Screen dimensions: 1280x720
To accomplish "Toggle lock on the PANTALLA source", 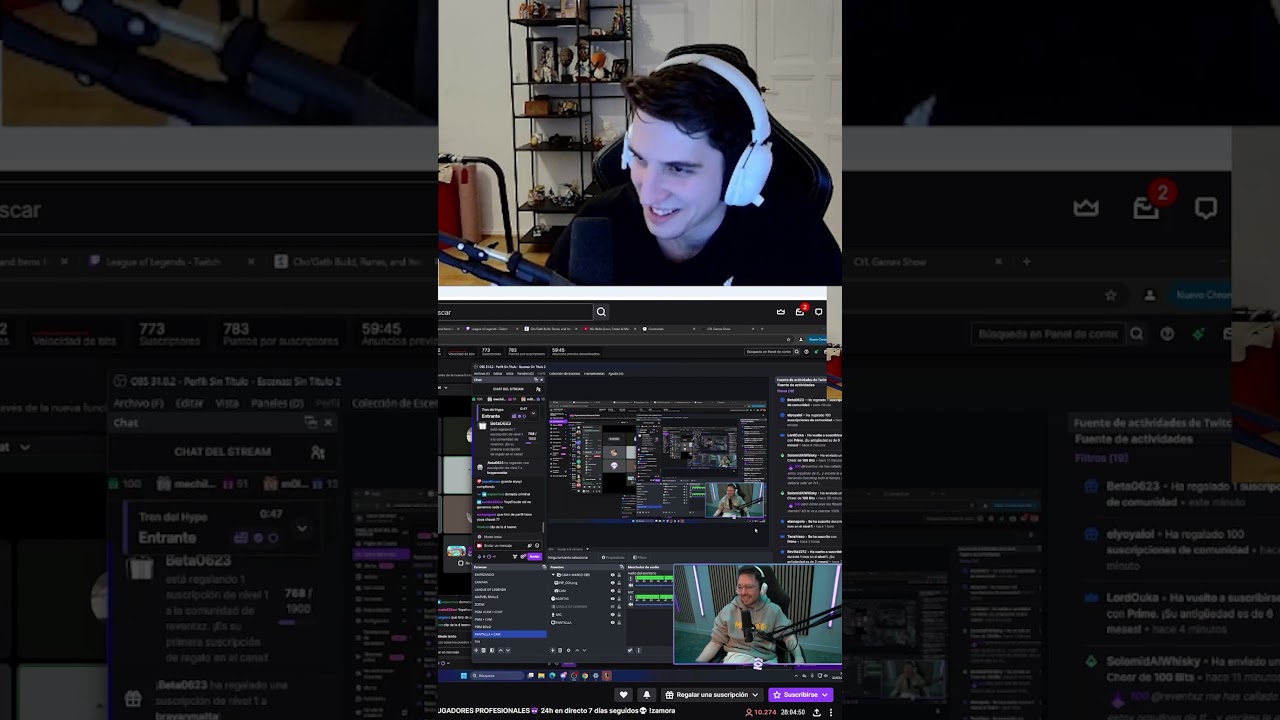I will click(x=619, y=623).
